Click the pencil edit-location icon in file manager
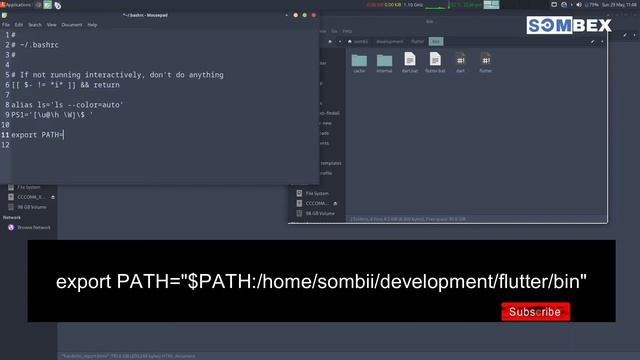The height and width of the screenshot is (360, 640). pyautogui.click(x=593, y=42)
